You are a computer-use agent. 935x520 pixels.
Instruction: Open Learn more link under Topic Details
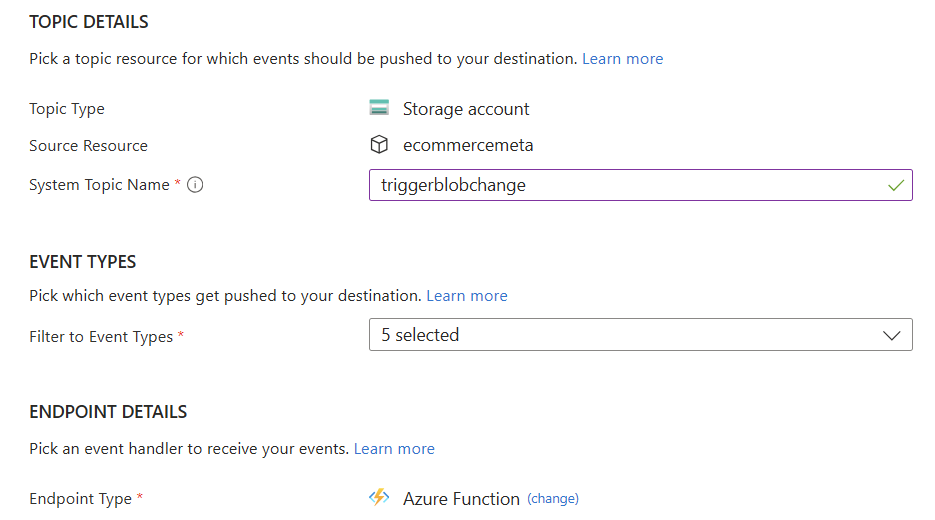(x=623, y=58)
